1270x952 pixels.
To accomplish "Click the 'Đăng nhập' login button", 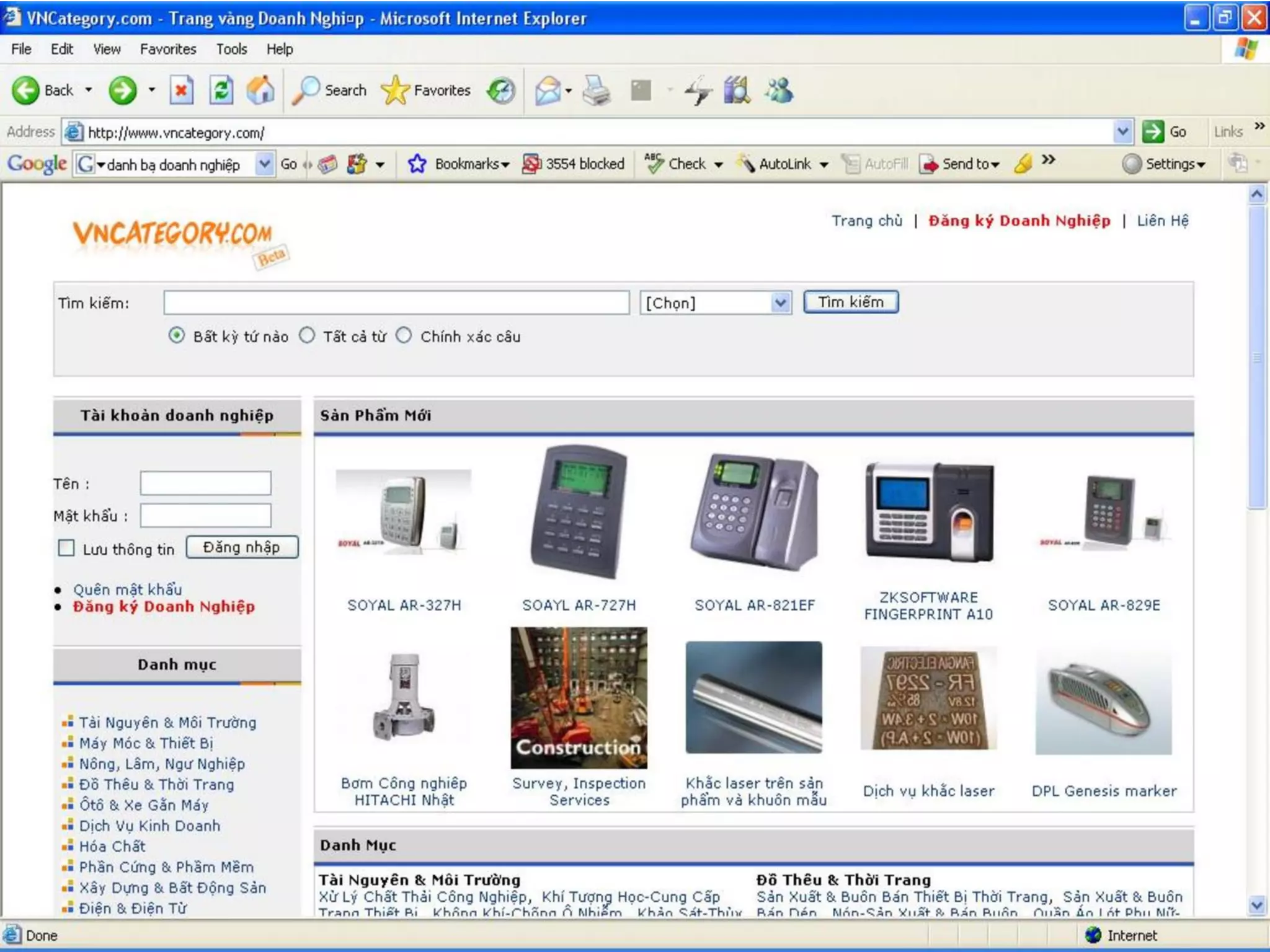I will (242, 547).
